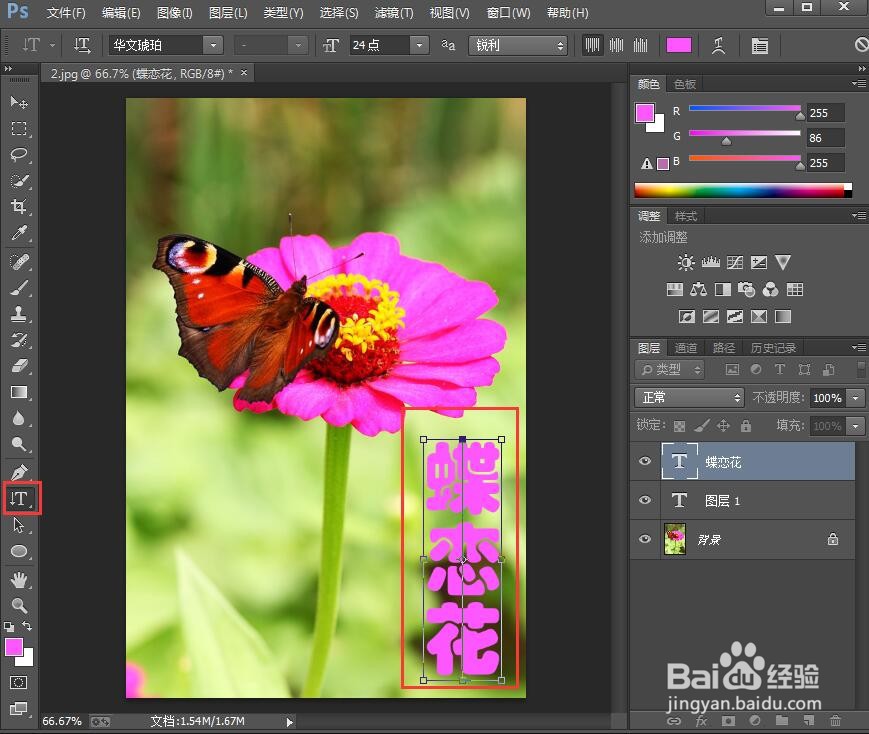
Task: Click the color spectrum ramp
Action: pos(743,191)
